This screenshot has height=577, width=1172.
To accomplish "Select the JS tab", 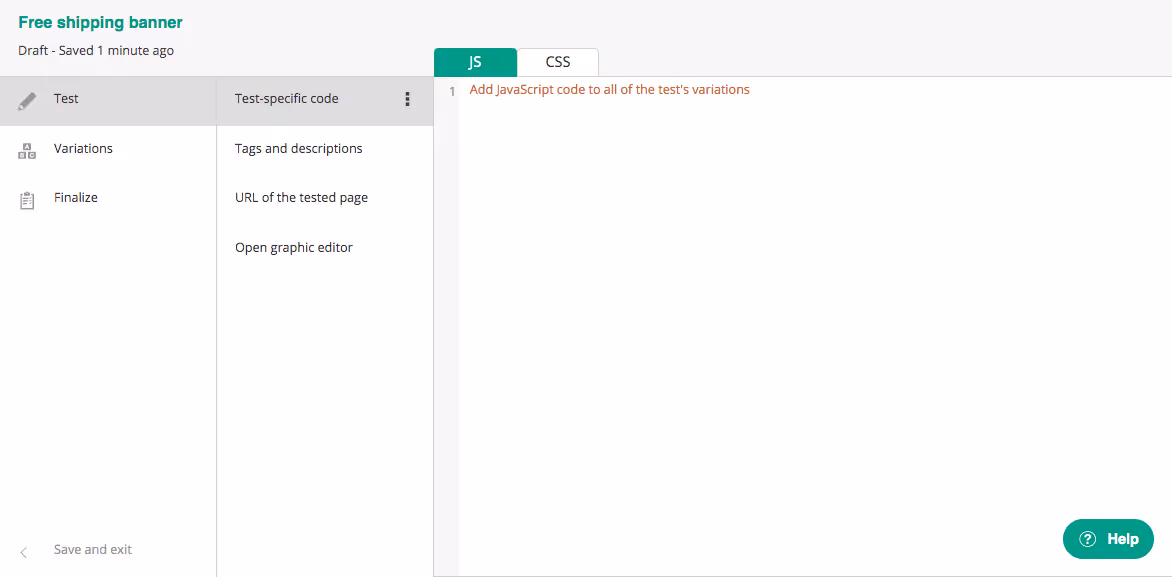I will point(475,61).
